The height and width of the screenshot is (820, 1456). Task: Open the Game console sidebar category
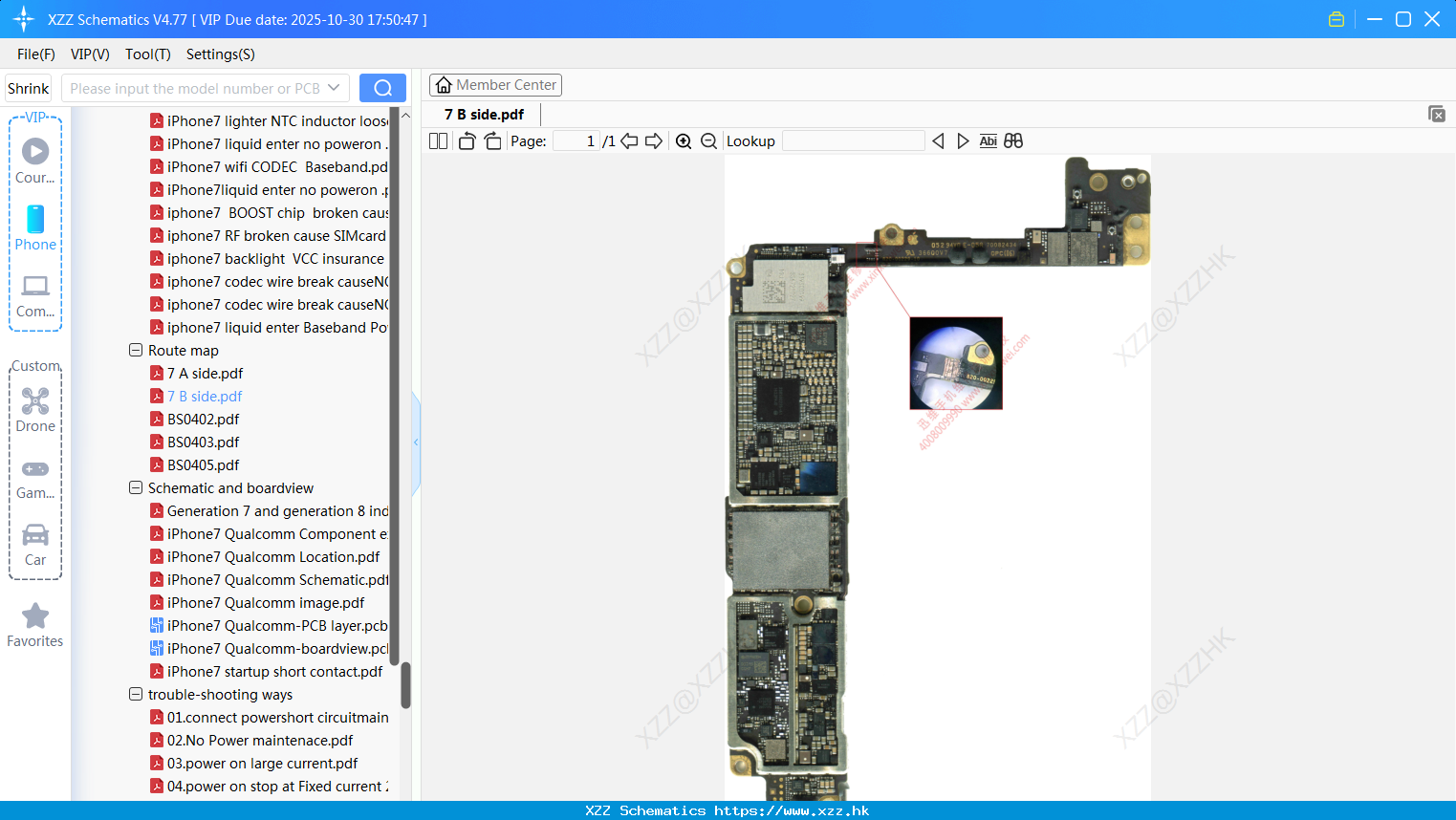pyautogui.click(x=35, y=478)
